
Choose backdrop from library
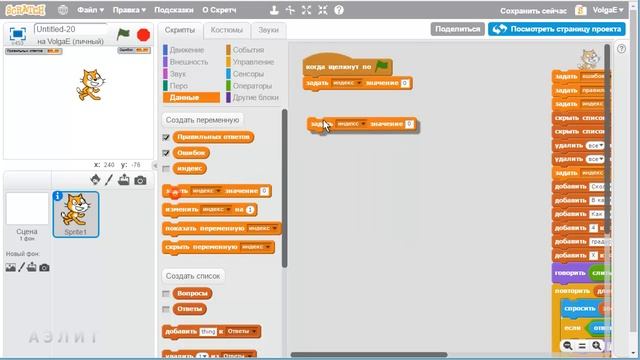pos(11,267)
